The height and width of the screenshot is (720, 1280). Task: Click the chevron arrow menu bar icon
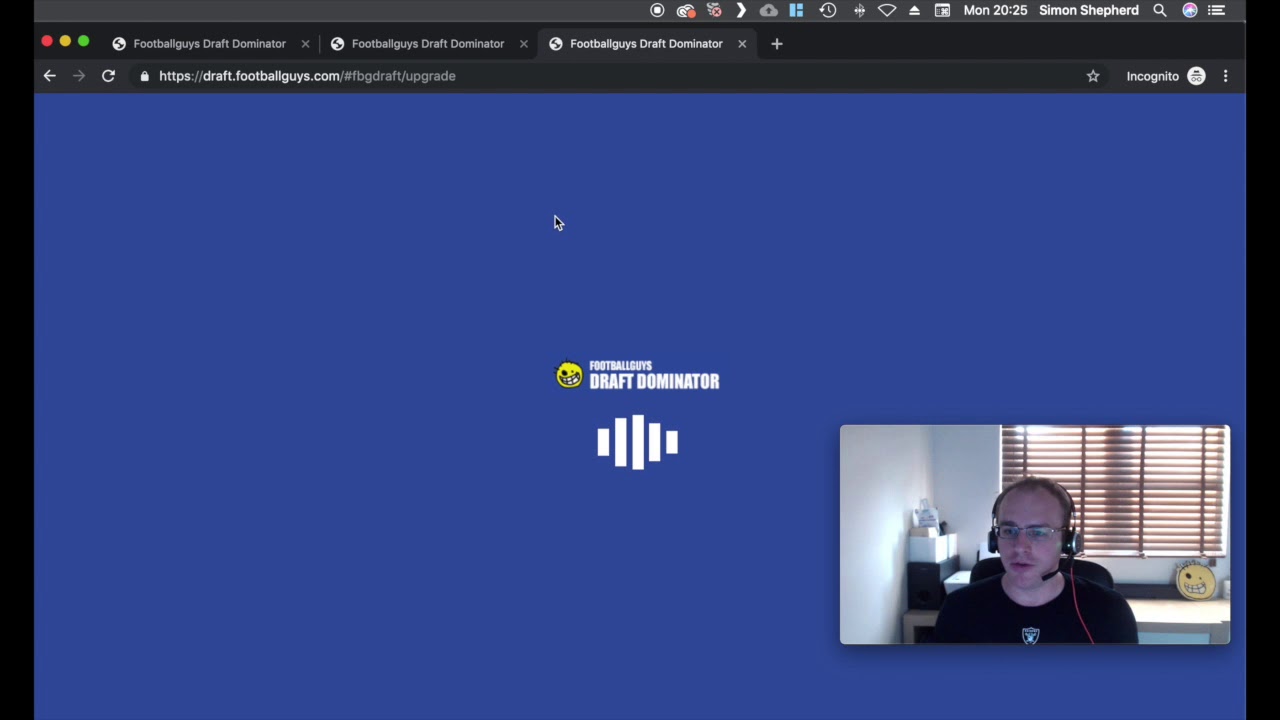pyautogui.click(x=741, y=10)
